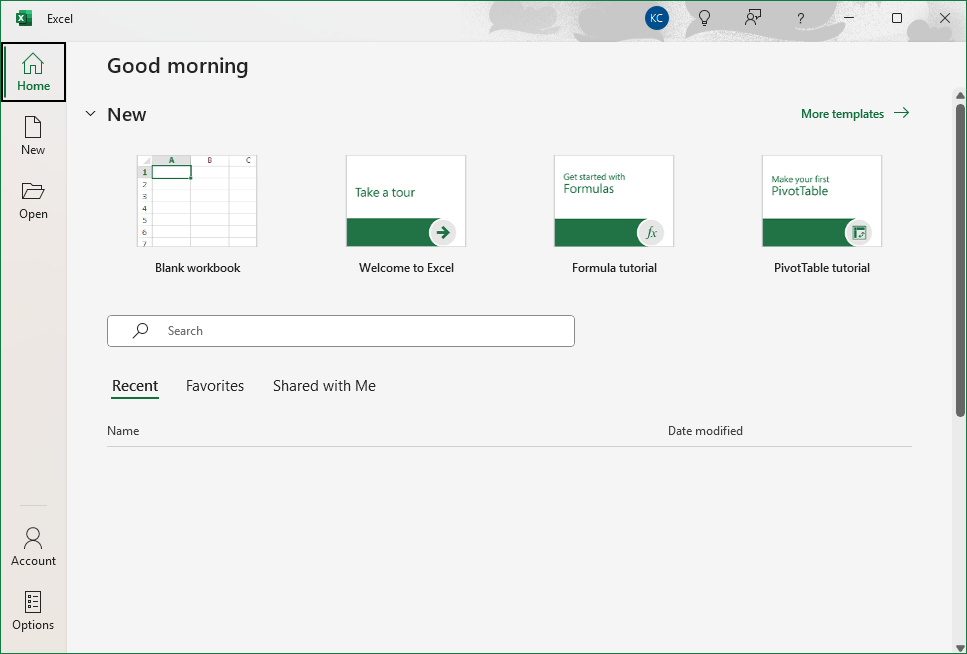Click the Help question mark icon

coord(800,18)
